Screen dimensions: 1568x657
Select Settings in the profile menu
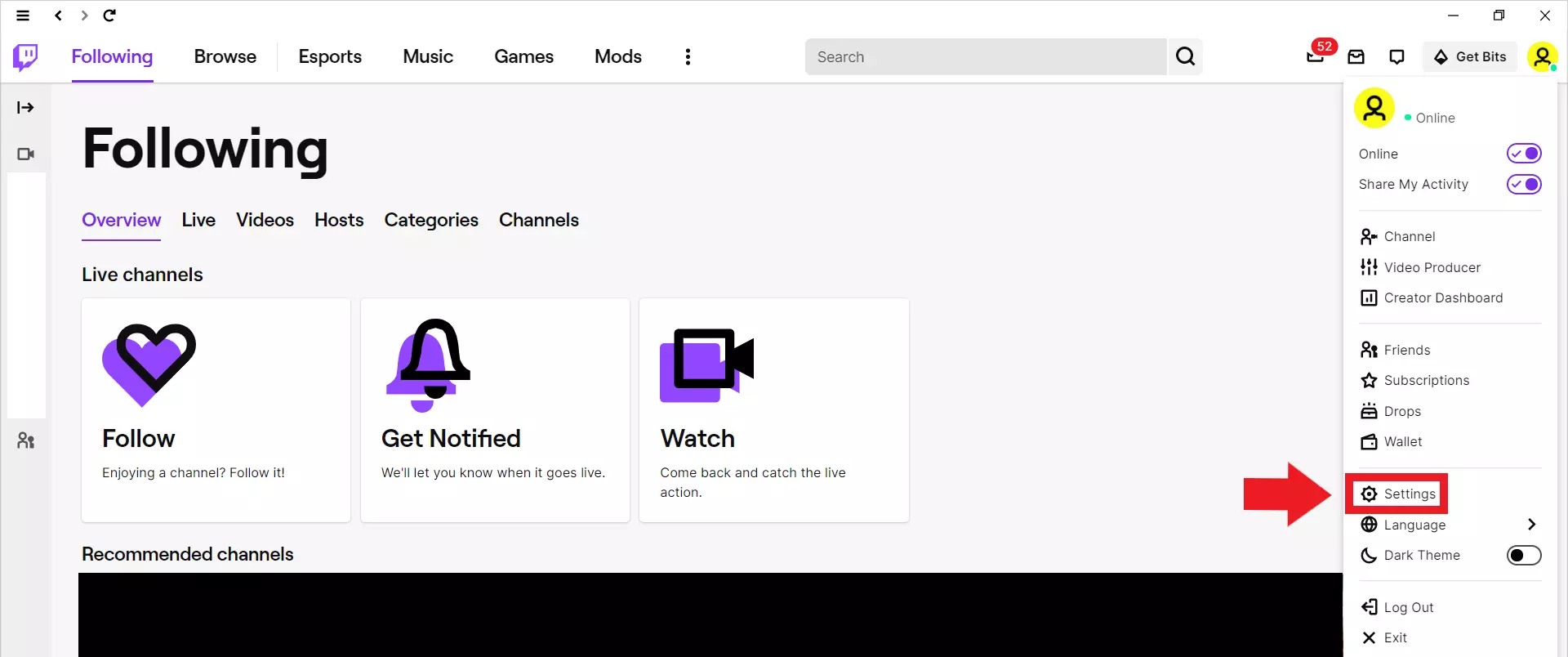(x=1409, y=494)
